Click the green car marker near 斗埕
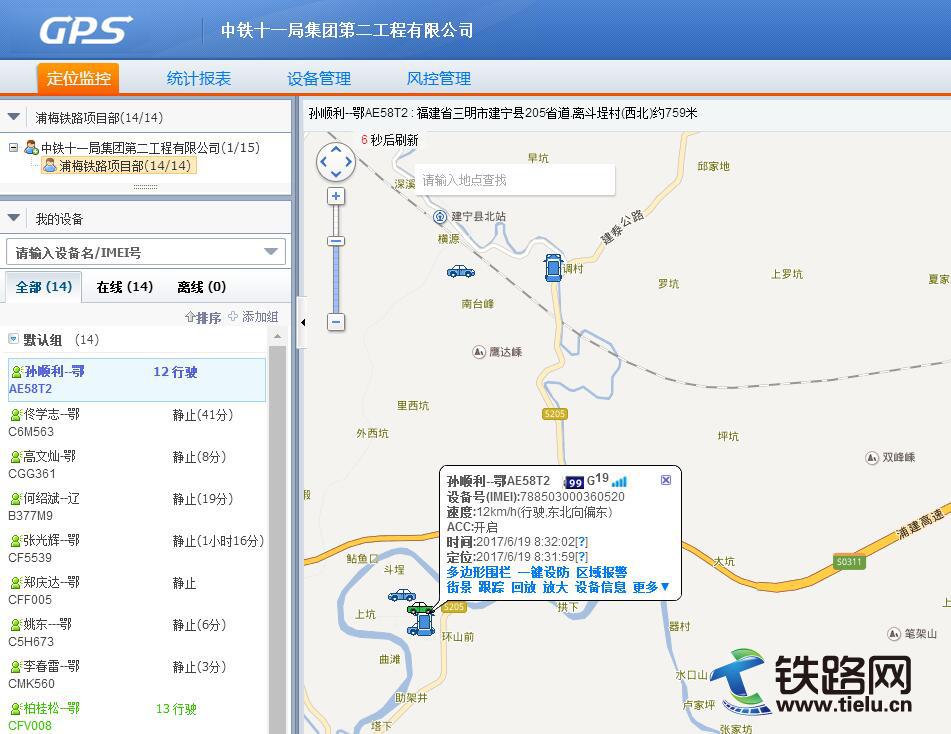Image resolution: width=951 pixels, height=734 pixels. coord(420,607)
